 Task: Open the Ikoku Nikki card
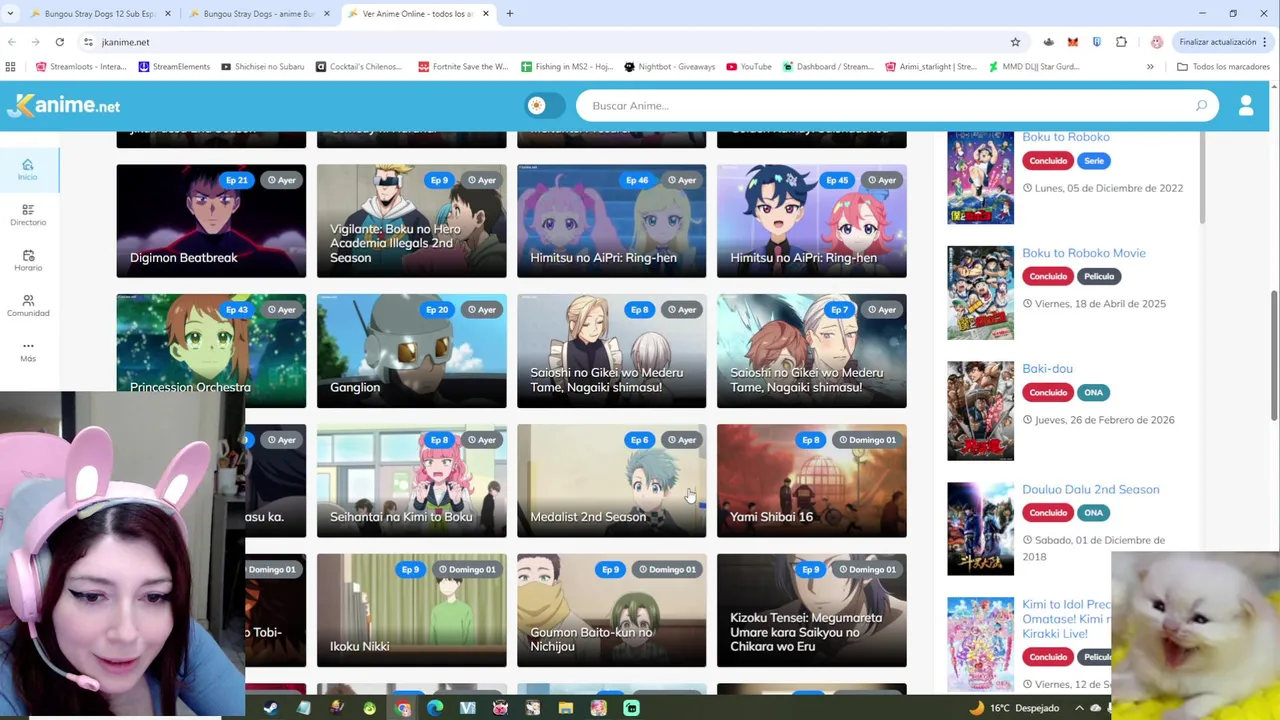pyautogui.click(x=411, y=610)
